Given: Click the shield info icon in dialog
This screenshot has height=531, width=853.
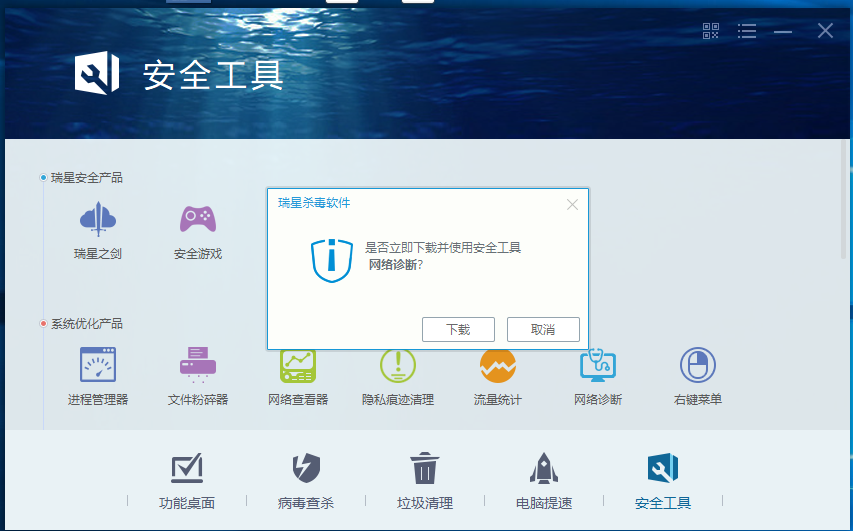Looking at the screenshot, I should point(332,261).
